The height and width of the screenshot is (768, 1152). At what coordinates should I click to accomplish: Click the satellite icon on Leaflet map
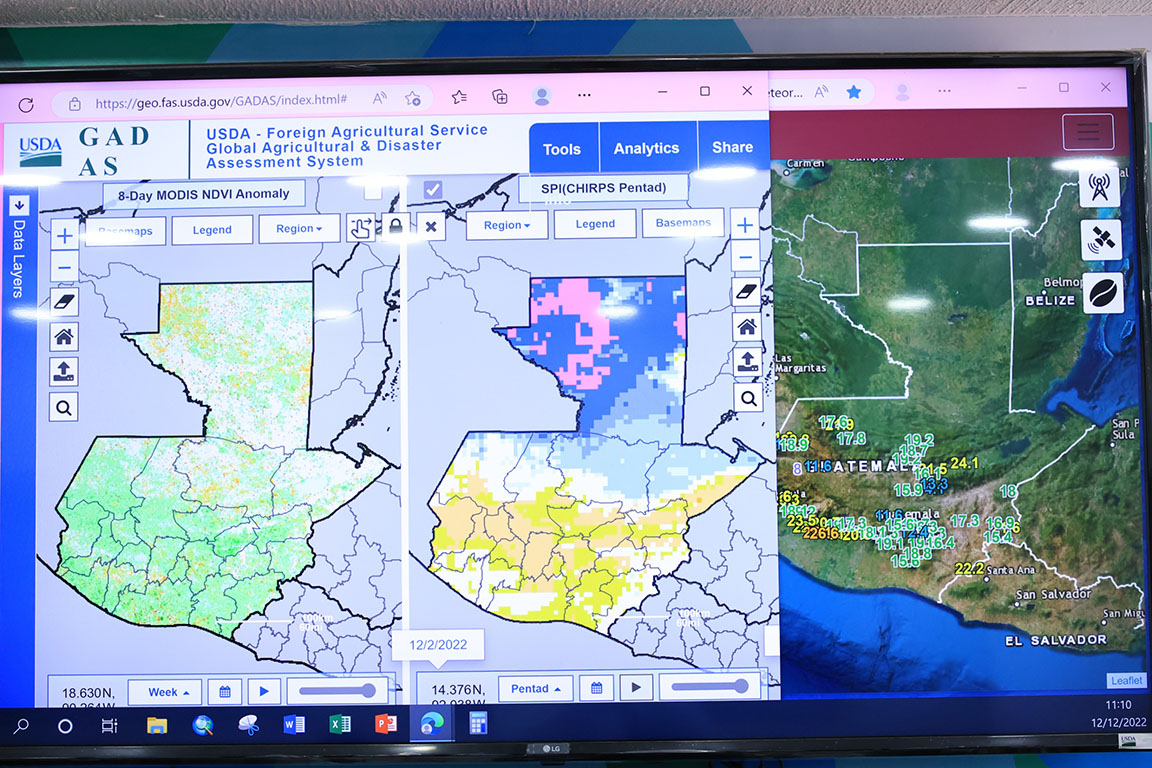(1100, 240)
